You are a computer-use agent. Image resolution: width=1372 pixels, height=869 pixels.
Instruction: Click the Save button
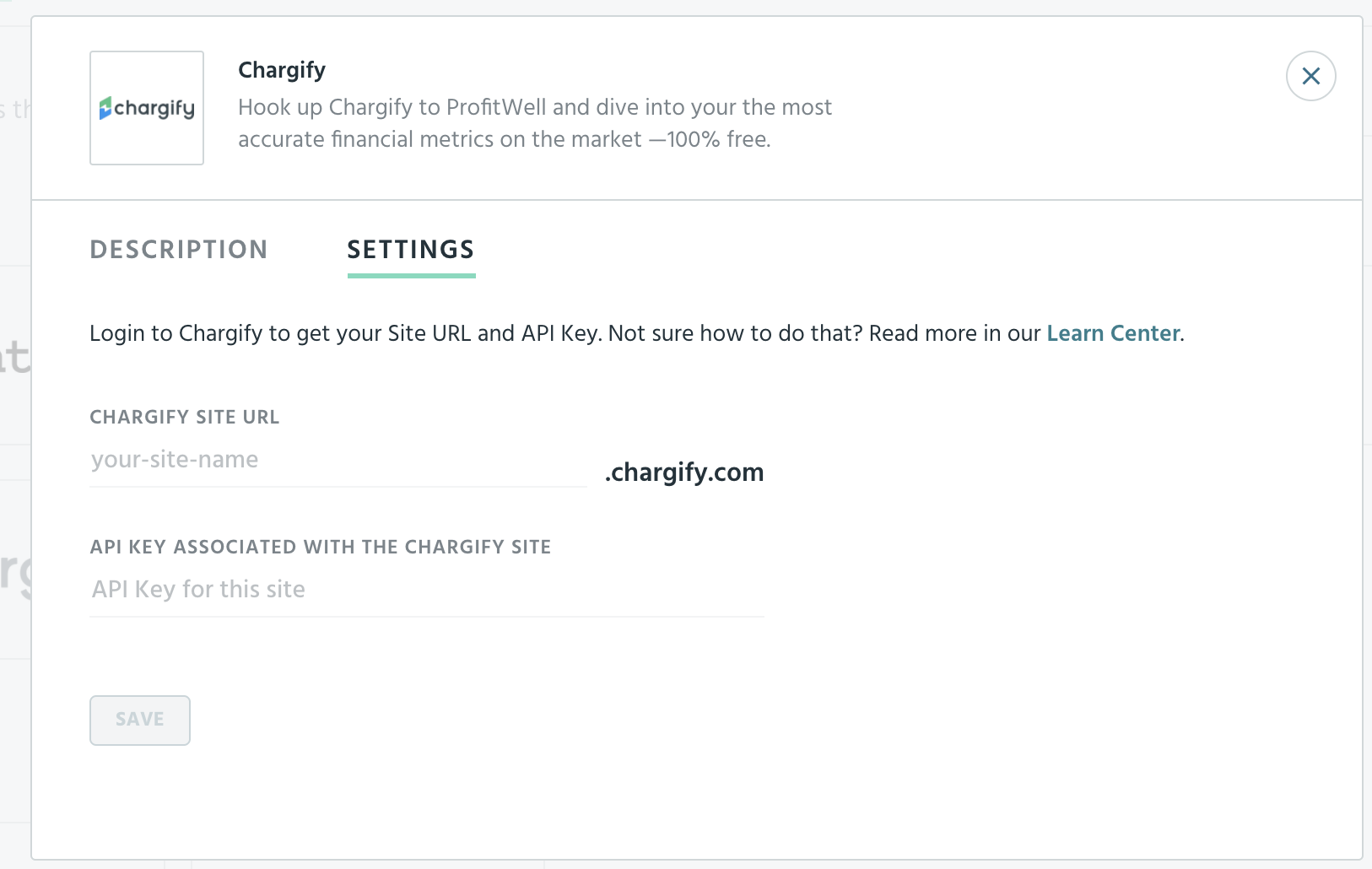point(140,720)
